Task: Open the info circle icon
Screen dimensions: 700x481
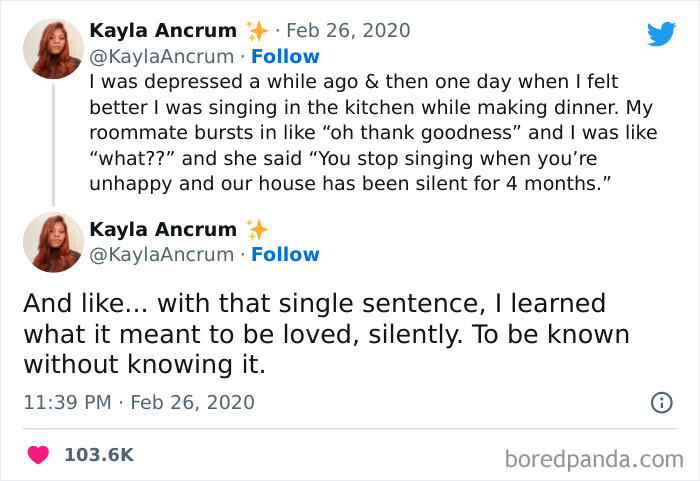Action: coord(661,403)
